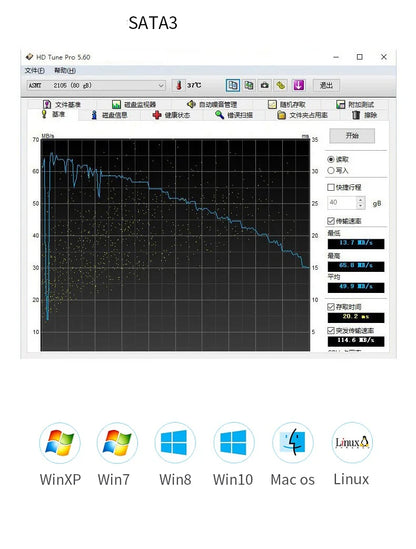This screenshot has height=549, width=416.
Task: Open the 健康状态 tab with red cross icon
Action: pyautogui.click(x=172, y=115)
